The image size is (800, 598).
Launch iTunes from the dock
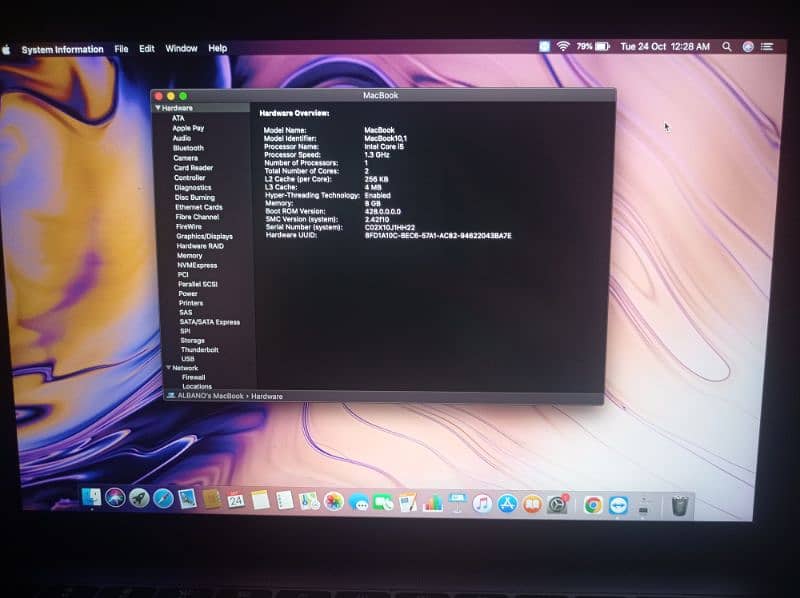coord(482,503)
